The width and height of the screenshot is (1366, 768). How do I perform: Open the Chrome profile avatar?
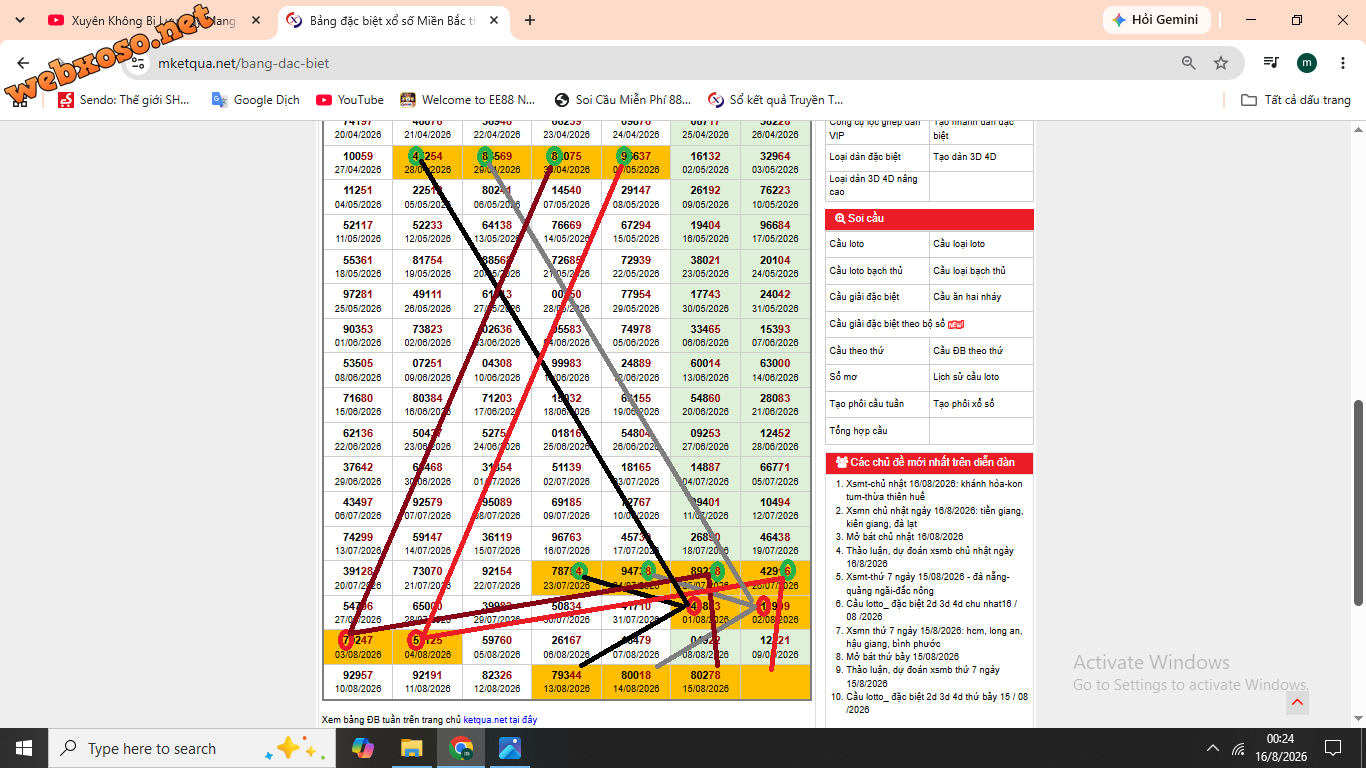pyautogui.click(x=1307, y=63)
